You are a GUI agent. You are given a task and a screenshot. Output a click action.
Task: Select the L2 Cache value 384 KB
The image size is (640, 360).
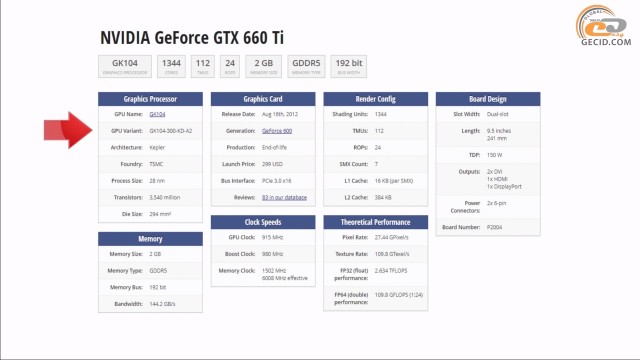coord(383,198)
